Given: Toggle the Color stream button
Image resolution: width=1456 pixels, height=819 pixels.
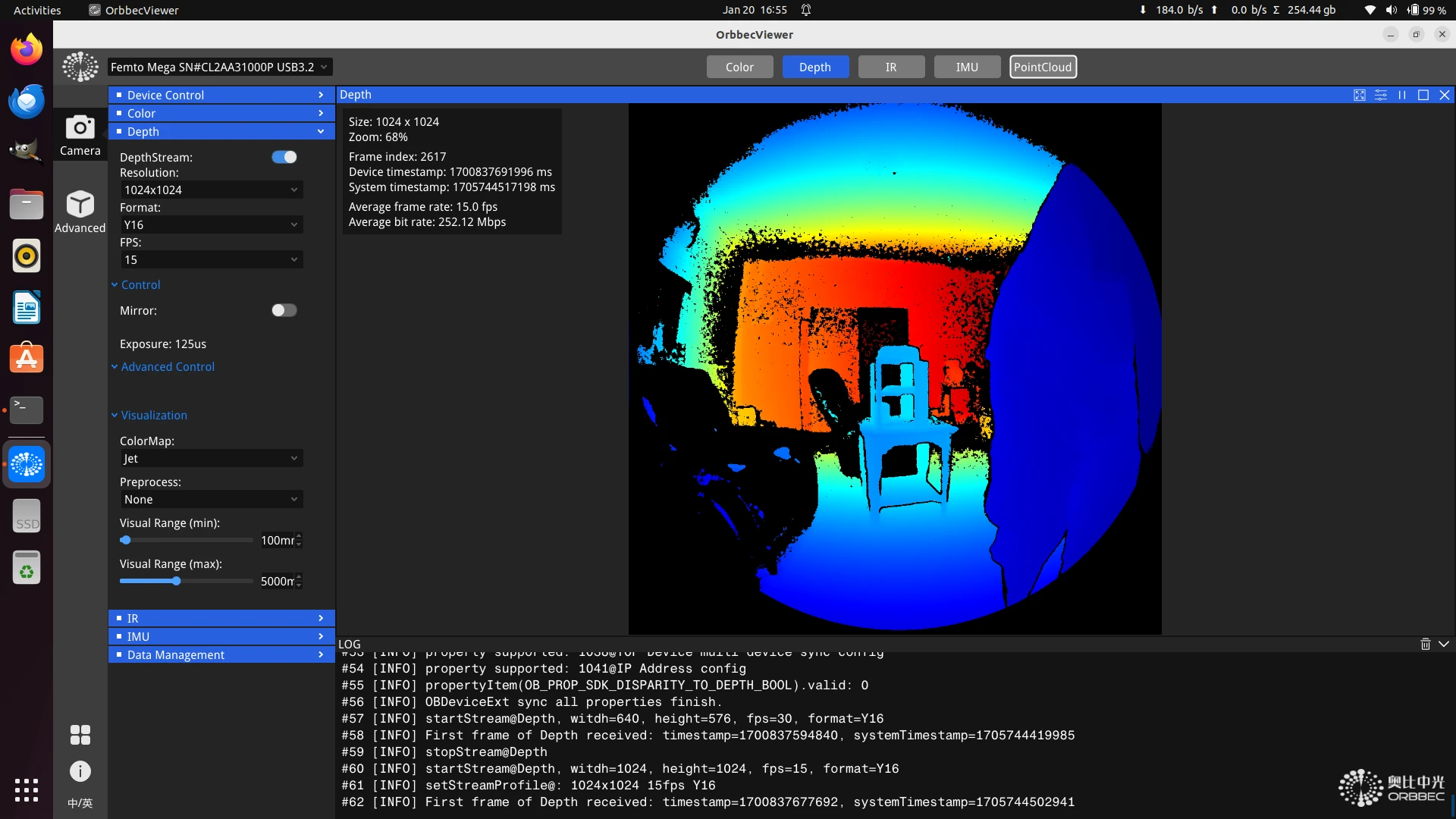Looking at the screenshot, I should coord(739,67).
